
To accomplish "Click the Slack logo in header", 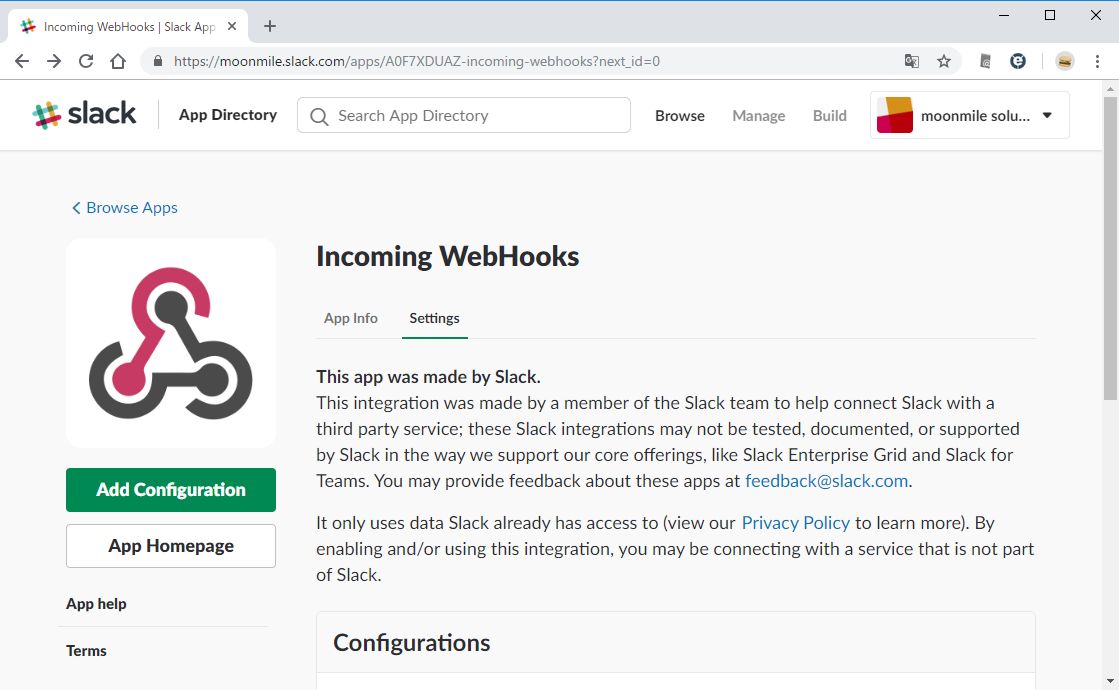I will [x=84, y=115].
